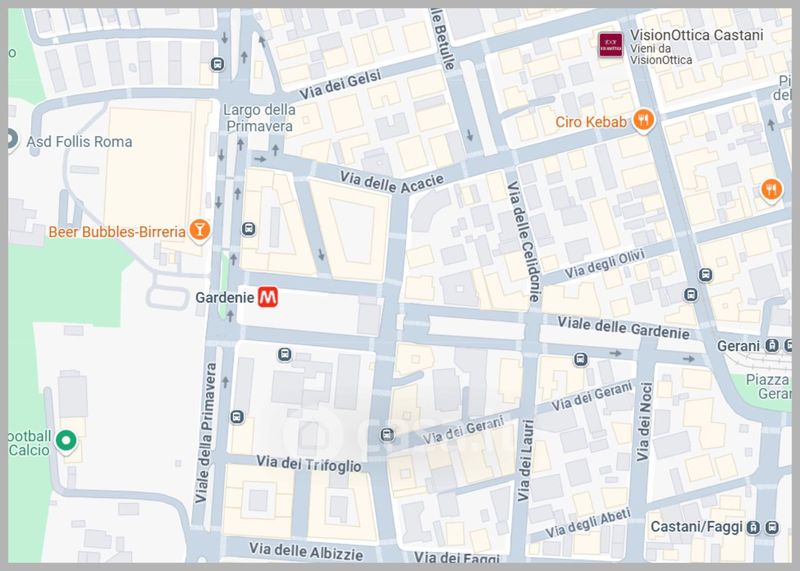Click the VisionOttica Castani logo pin
Viewport: 800px width, 571px height.
(x=611, y=45)
